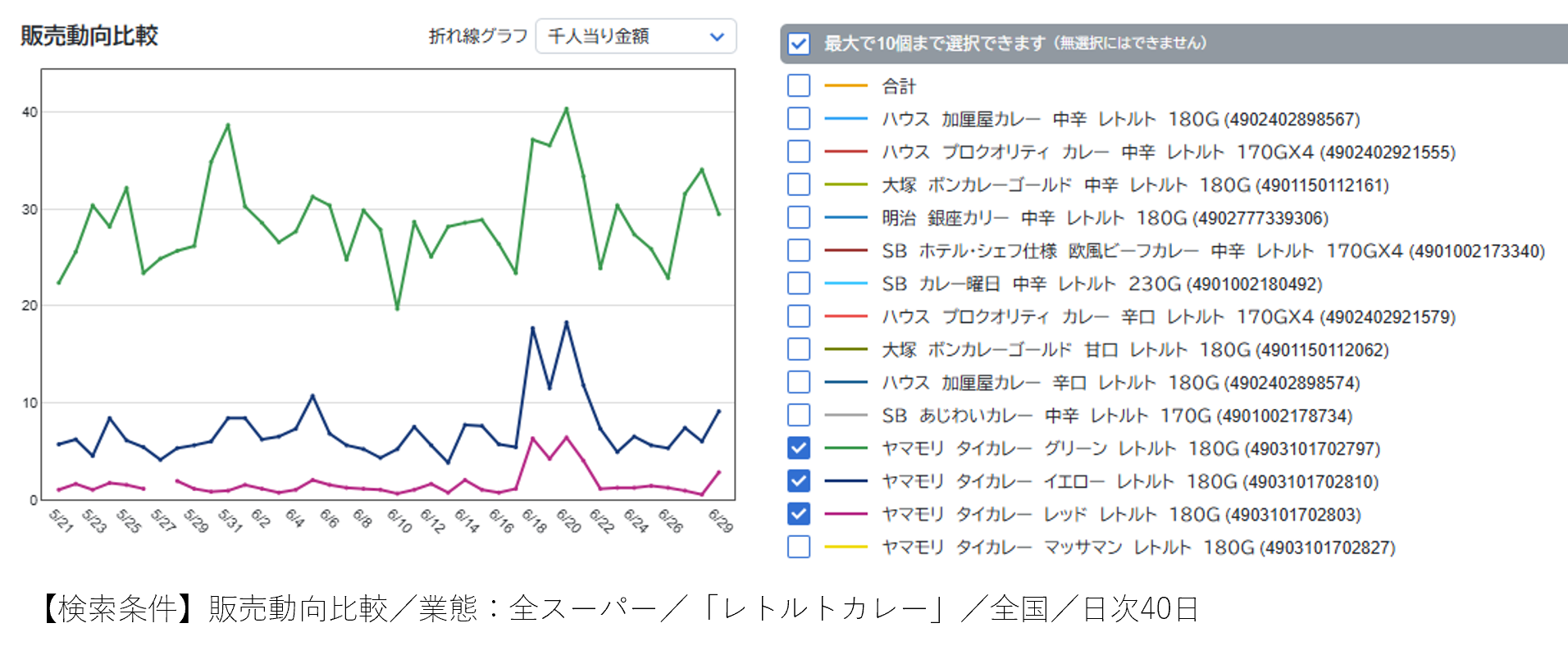Viewport: 1568px width, 646px height.
Task: Click green legend line for タイカレー グリーン
Action: tap(846, 448)
